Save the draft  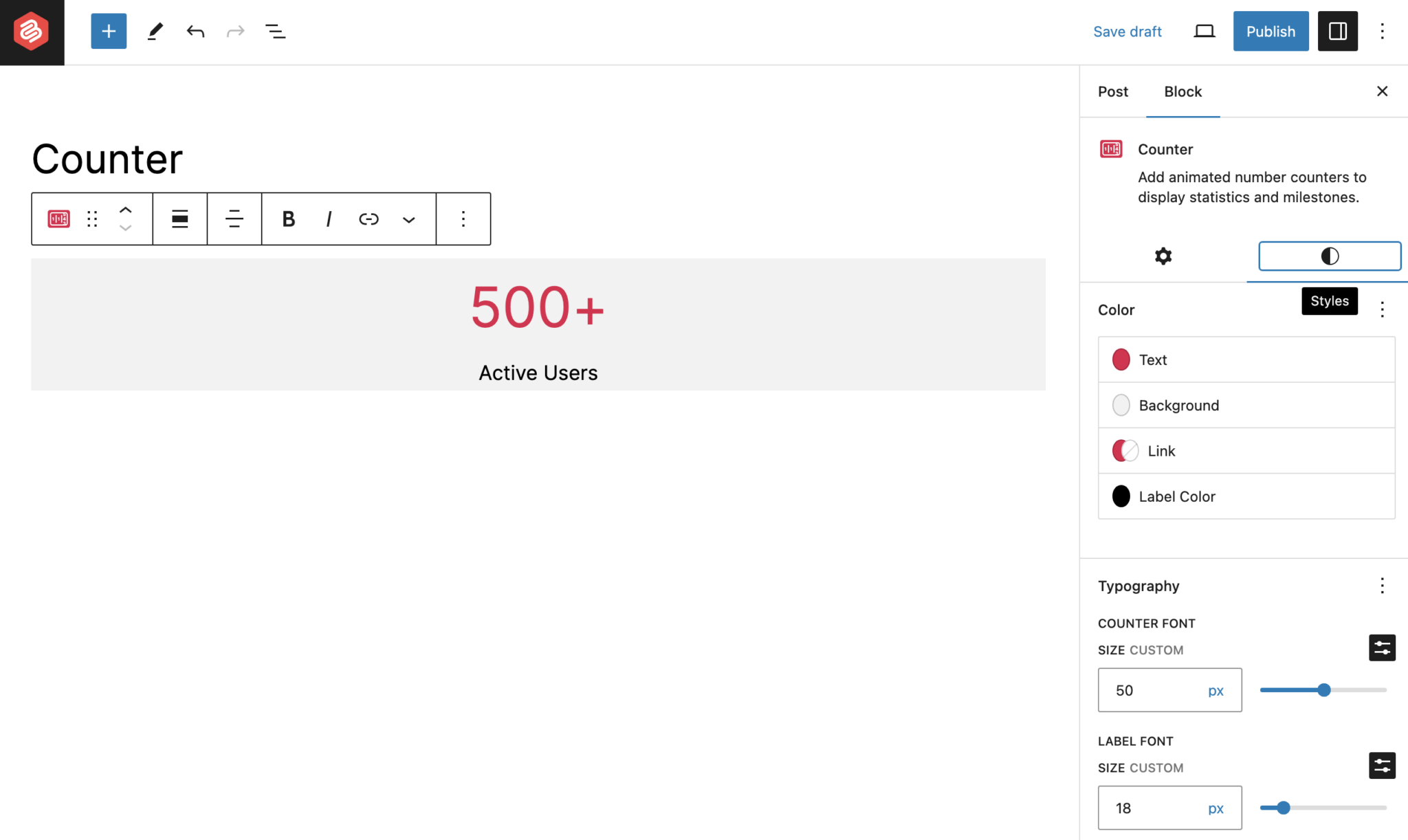[x=1127, y=31]
